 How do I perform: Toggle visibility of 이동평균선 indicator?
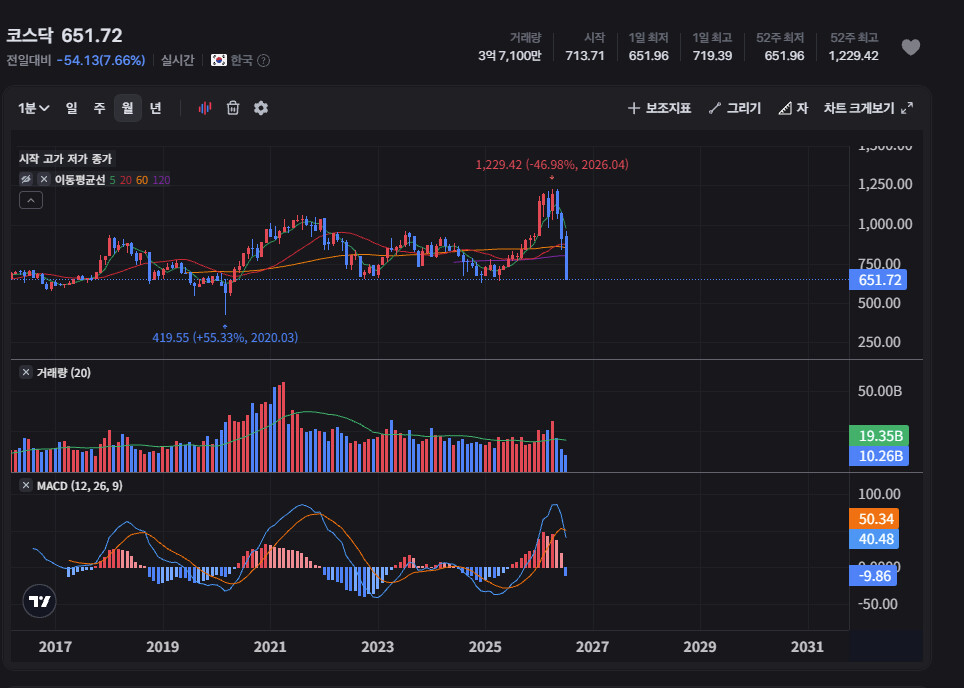(x=26, y=180)
